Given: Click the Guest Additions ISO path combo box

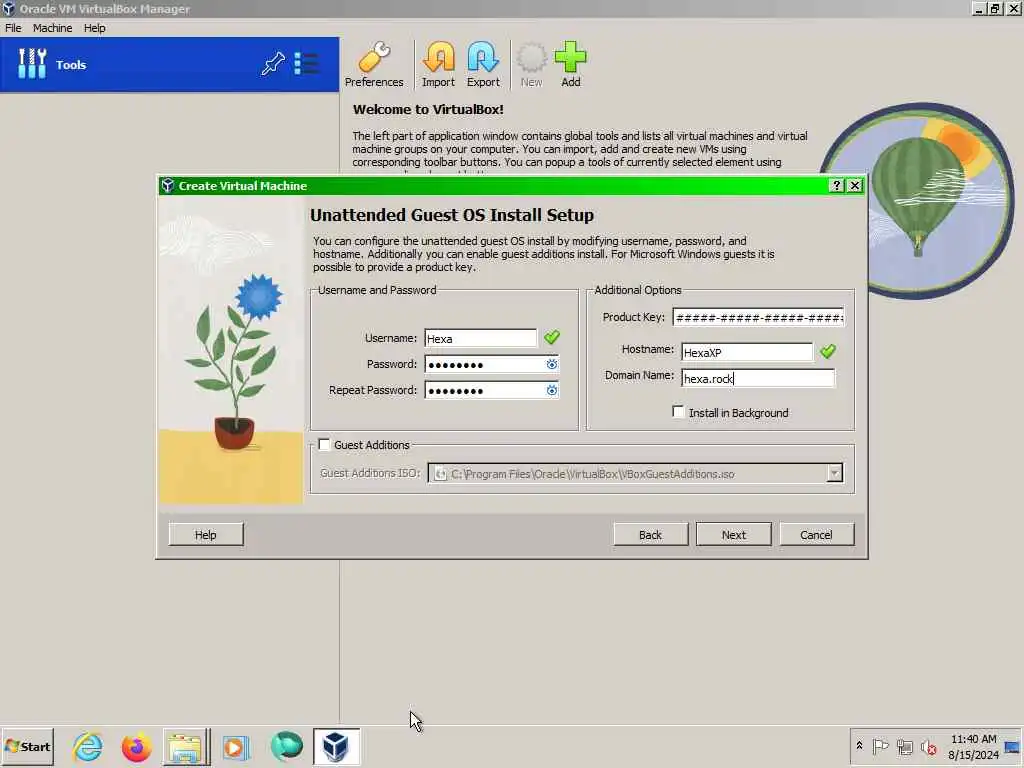Looking at the screenshot, I should tap(635, 473).
